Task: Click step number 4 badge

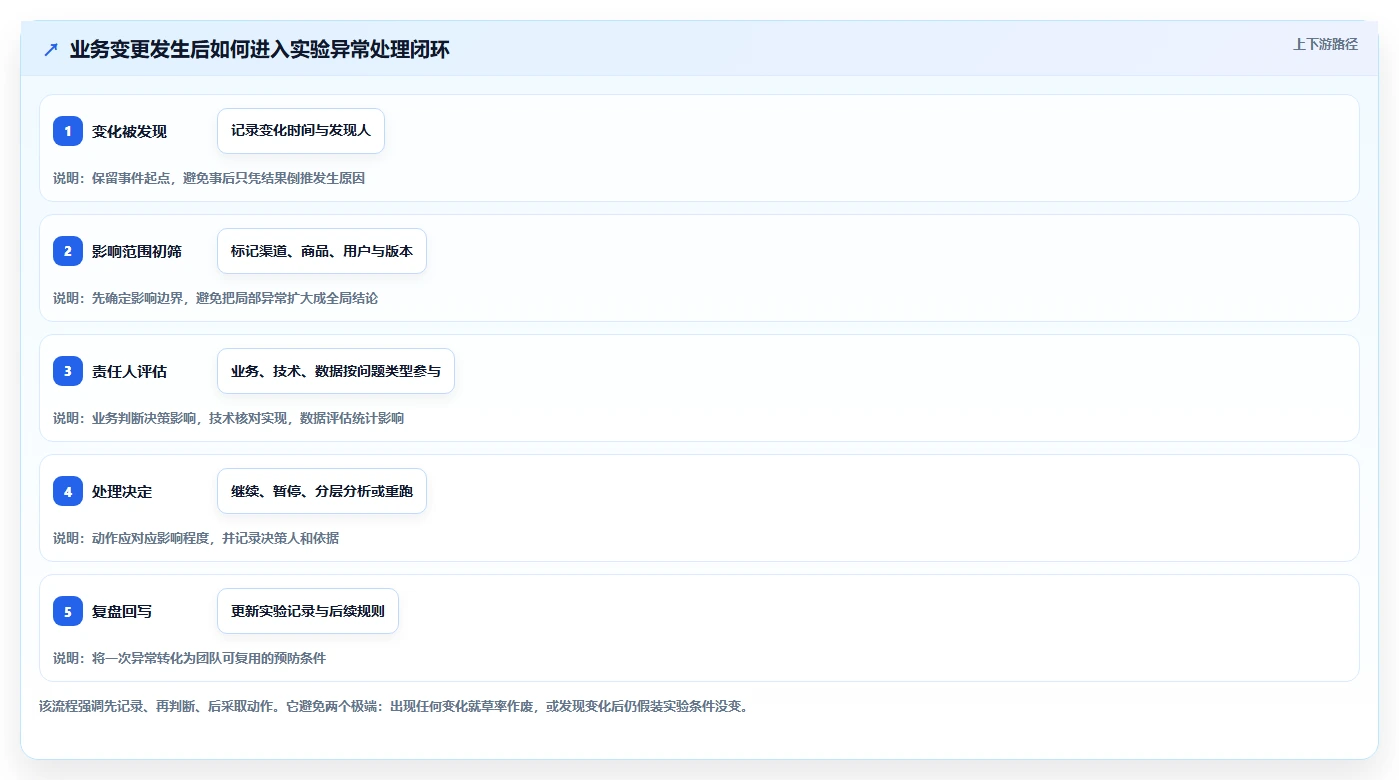Action: 68,491
